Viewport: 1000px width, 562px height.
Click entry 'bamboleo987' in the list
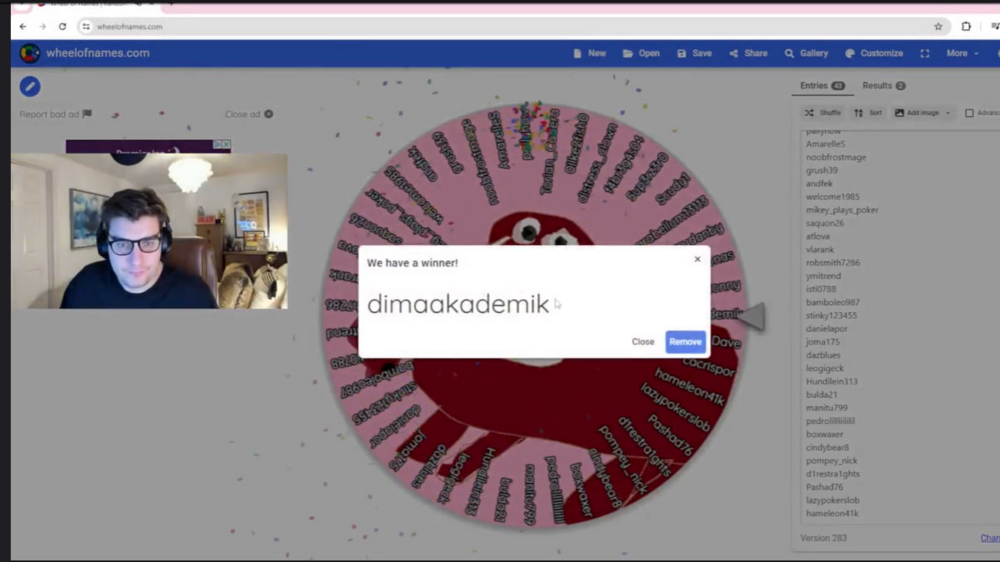(832, 302)
